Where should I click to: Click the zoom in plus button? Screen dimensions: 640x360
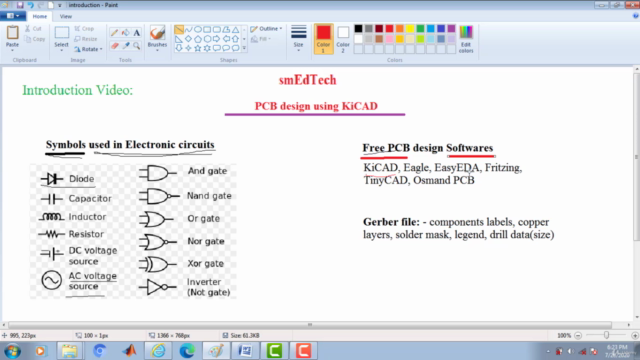[x=635, y=336]
